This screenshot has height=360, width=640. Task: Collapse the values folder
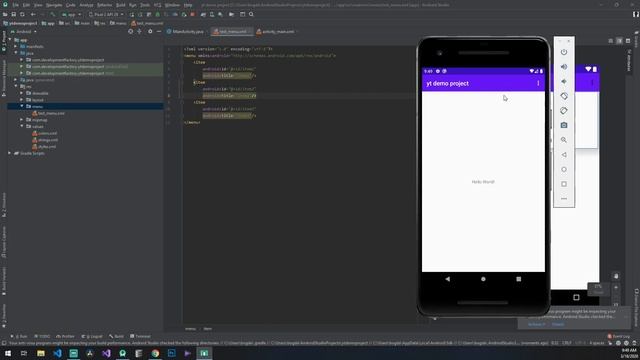[x=22, y=126]
